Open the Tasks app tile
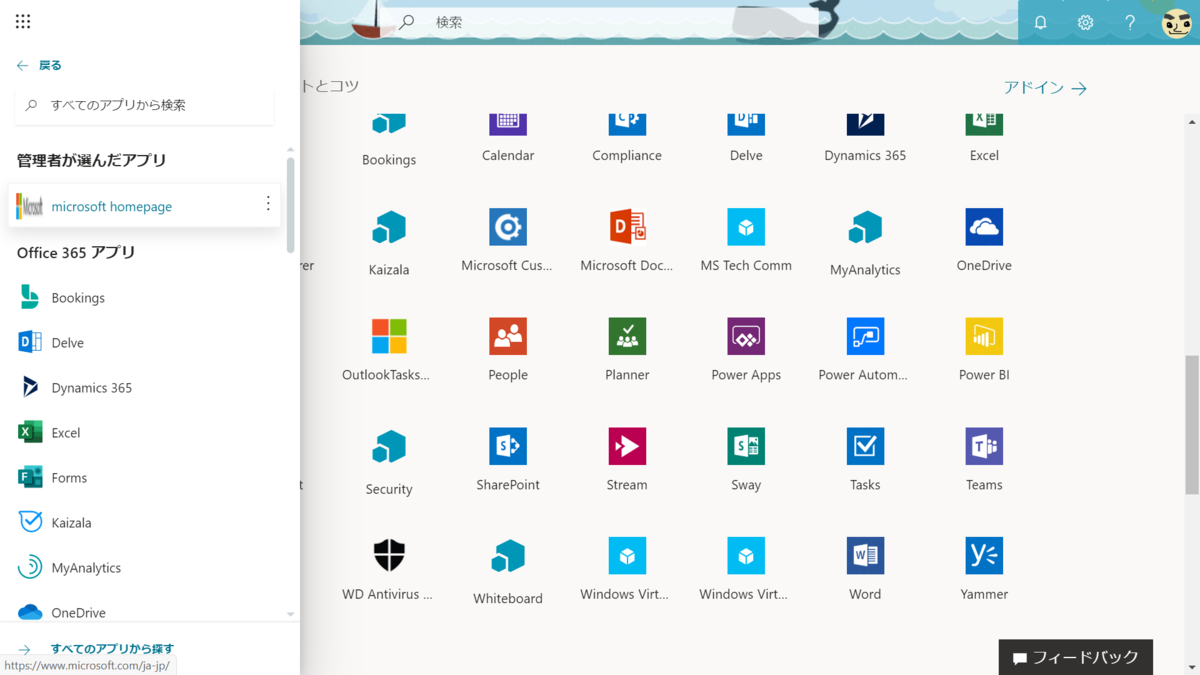The image size is (1200, 675). pyautogui.click(x=865, y=460)
